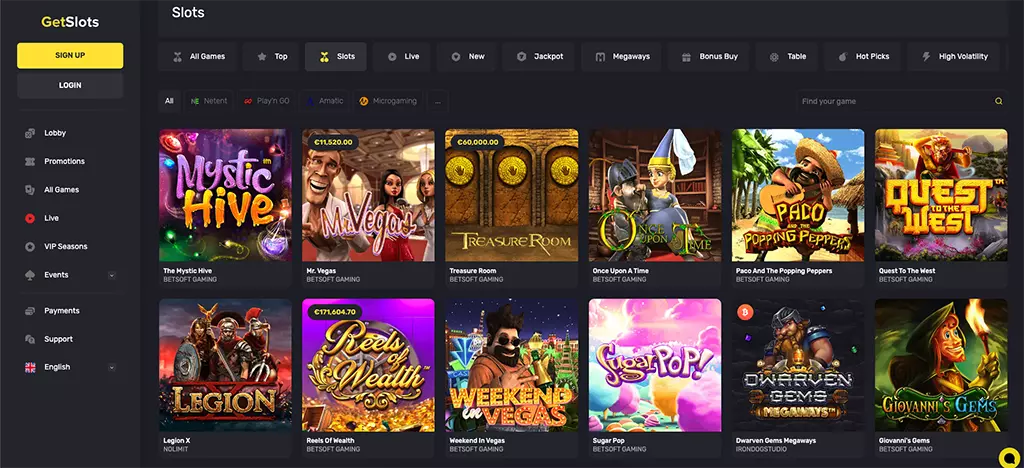This screenshot has width=1024, height=468.
Task: Launch the Reels Of Wealth thumbnail
Action: pyautogui.click(x=368, y=366)
